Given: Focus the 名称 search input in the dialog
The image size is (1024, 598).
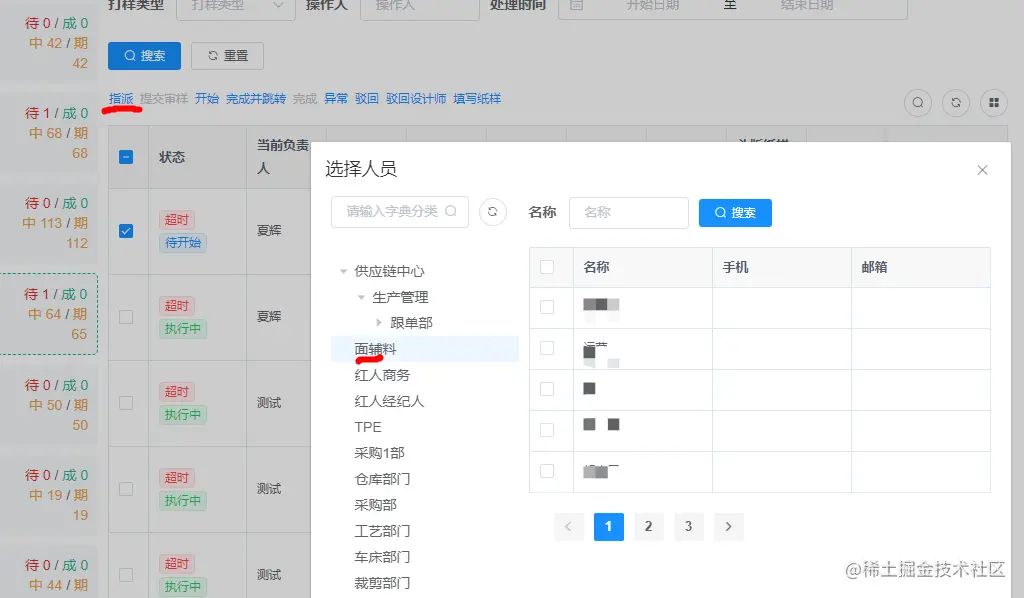Looking at the screenshot, I should tap(629, 213).
